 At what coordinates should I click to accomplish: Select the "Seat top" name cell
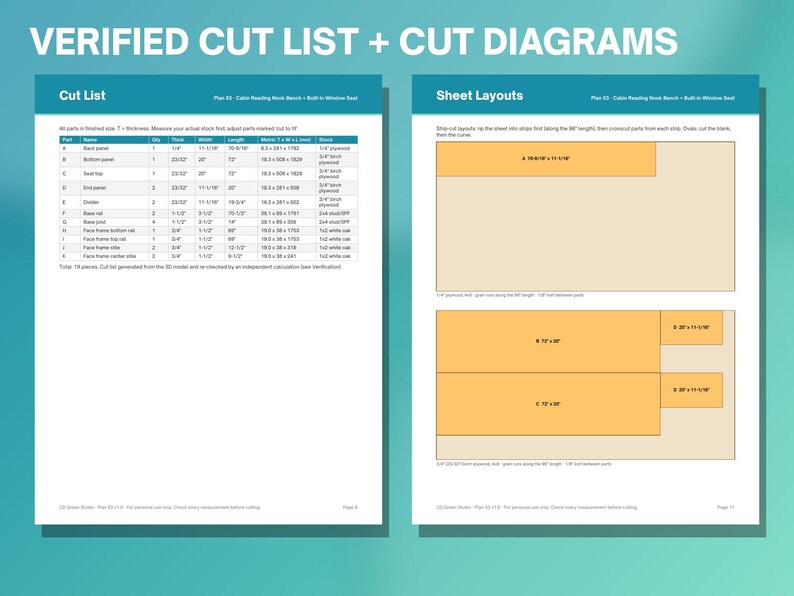click(93, 174)
